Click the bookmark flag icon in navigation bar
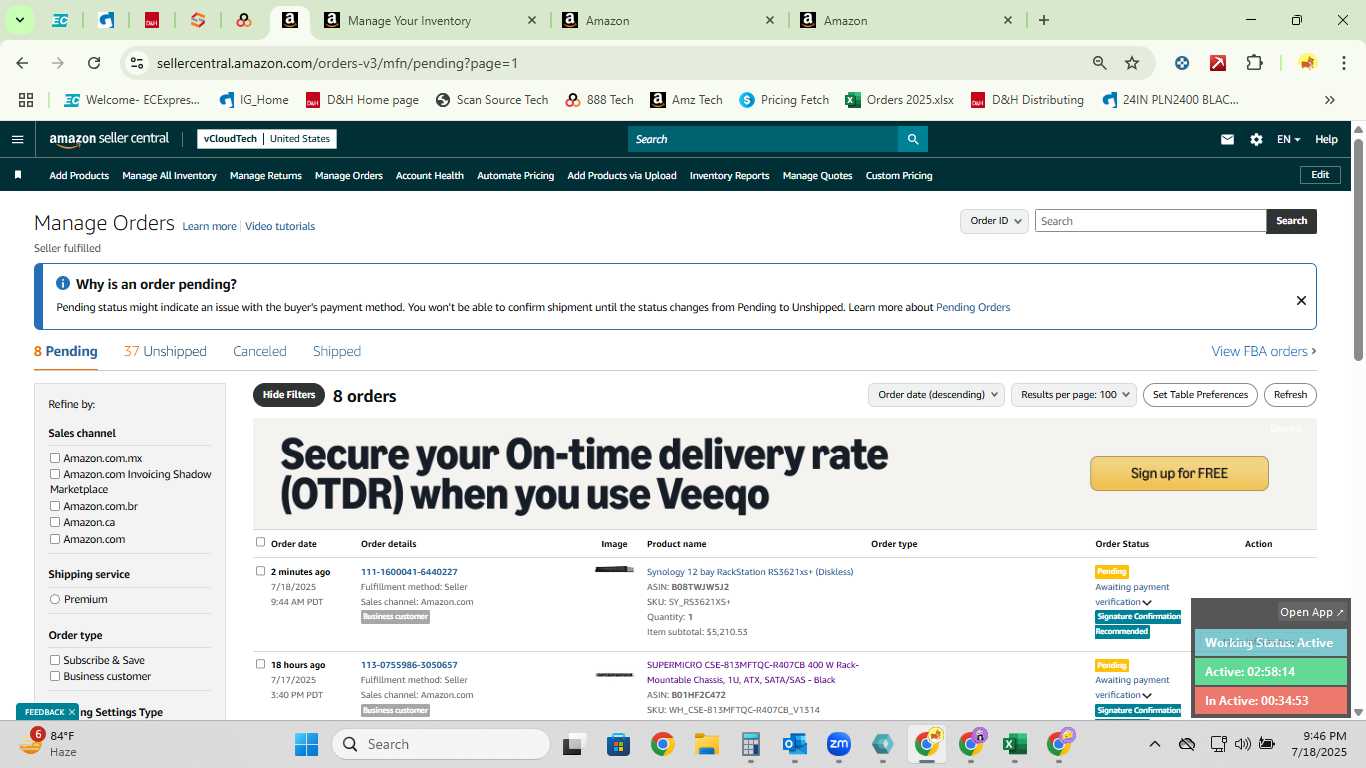The height and width of the screenshot is (768, 1366). [18, 175]
